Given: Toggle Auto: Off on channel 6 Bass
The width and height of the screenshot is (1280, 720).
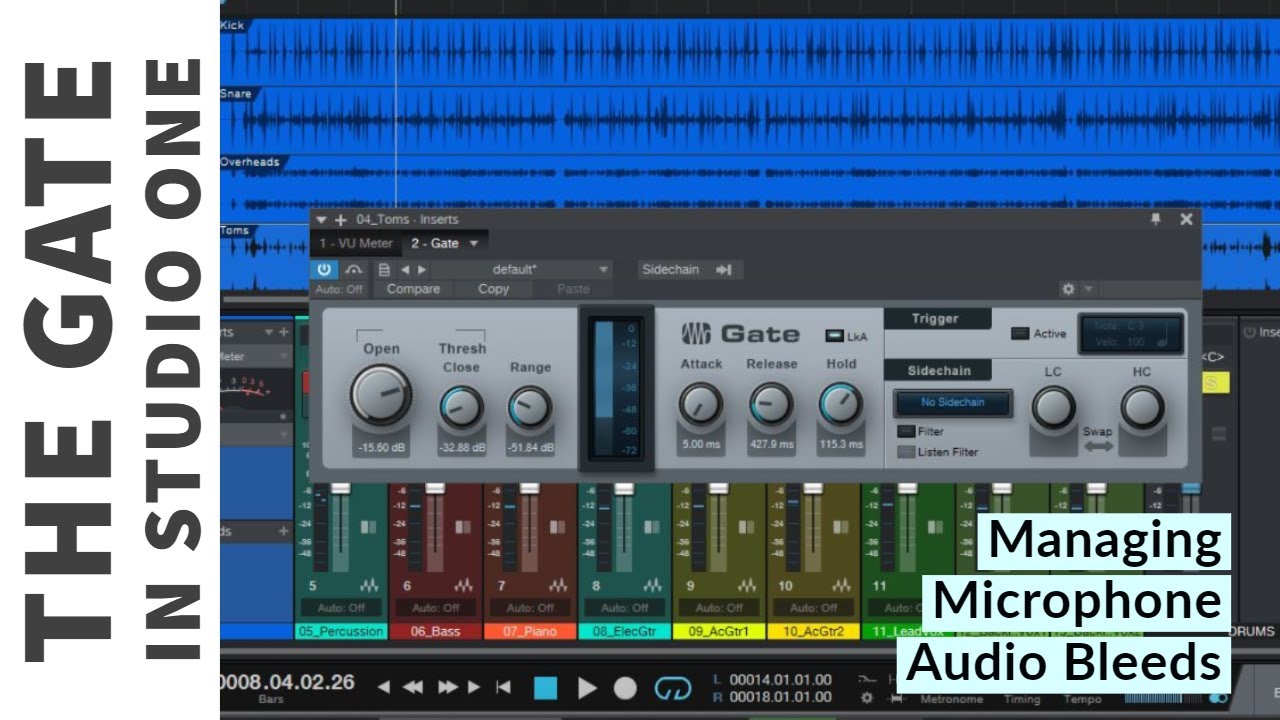Looking at the screenshot, I should tap(436, 607).
